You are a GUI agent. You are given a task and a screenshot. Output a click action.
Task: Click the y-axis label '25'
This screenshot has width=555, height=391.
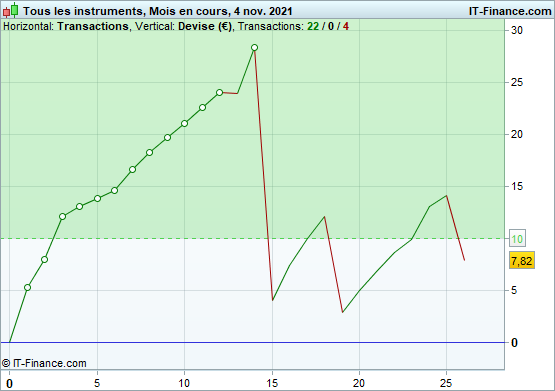coord(516,82)
